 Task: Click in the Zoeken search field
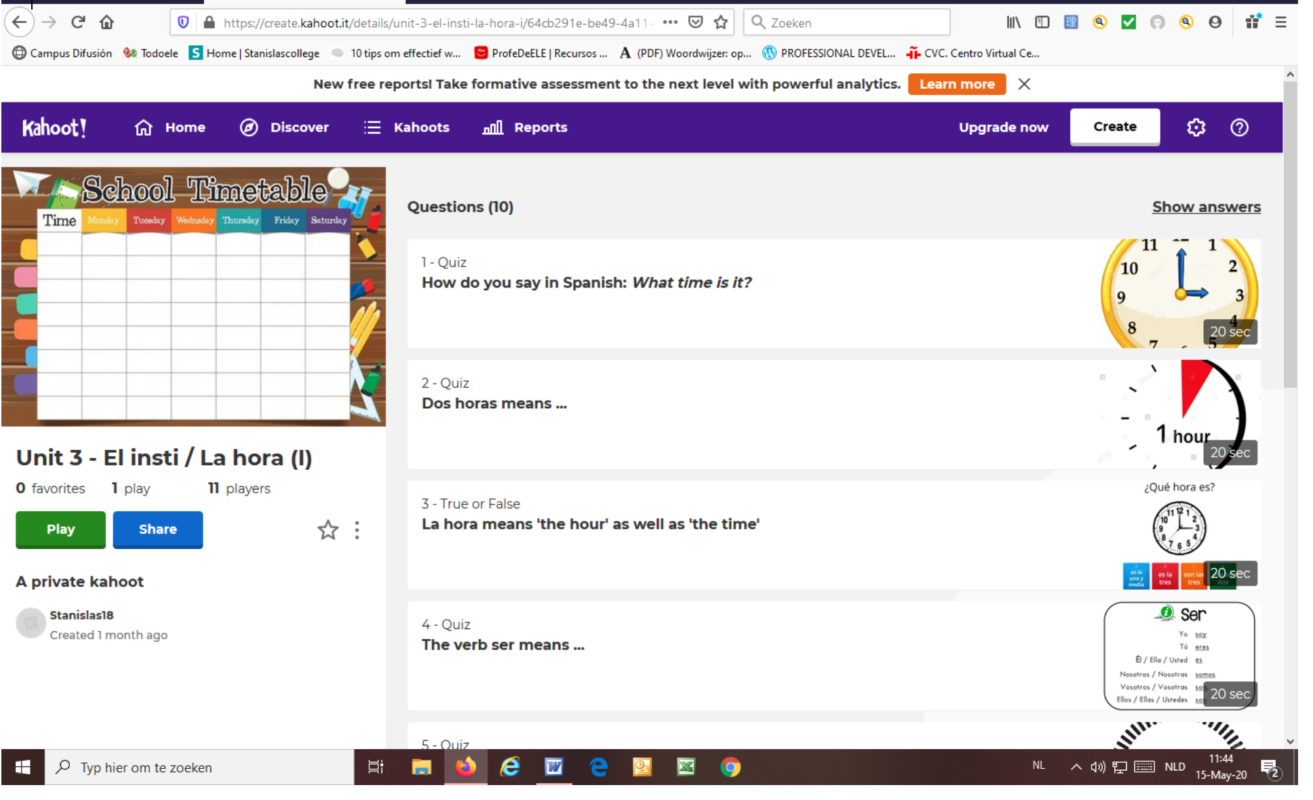pyautogui.click(x=847, y=22)
